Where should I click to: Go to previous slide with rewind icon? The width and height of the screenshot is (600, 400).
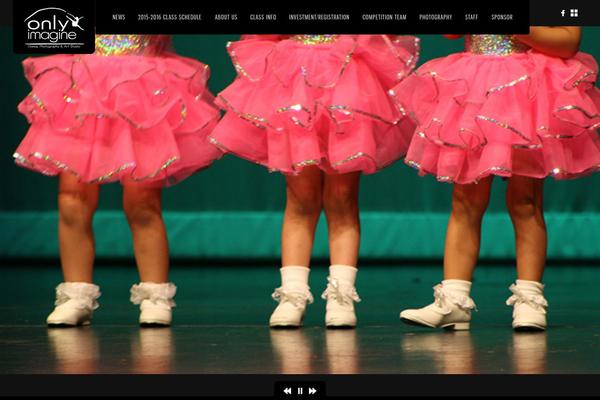[287, 391]
